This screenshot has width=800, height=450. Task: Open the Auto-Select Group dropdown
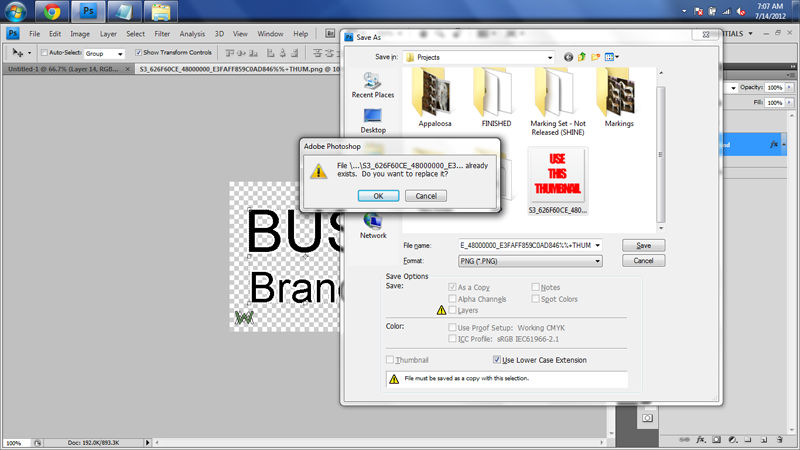[104, 53]
